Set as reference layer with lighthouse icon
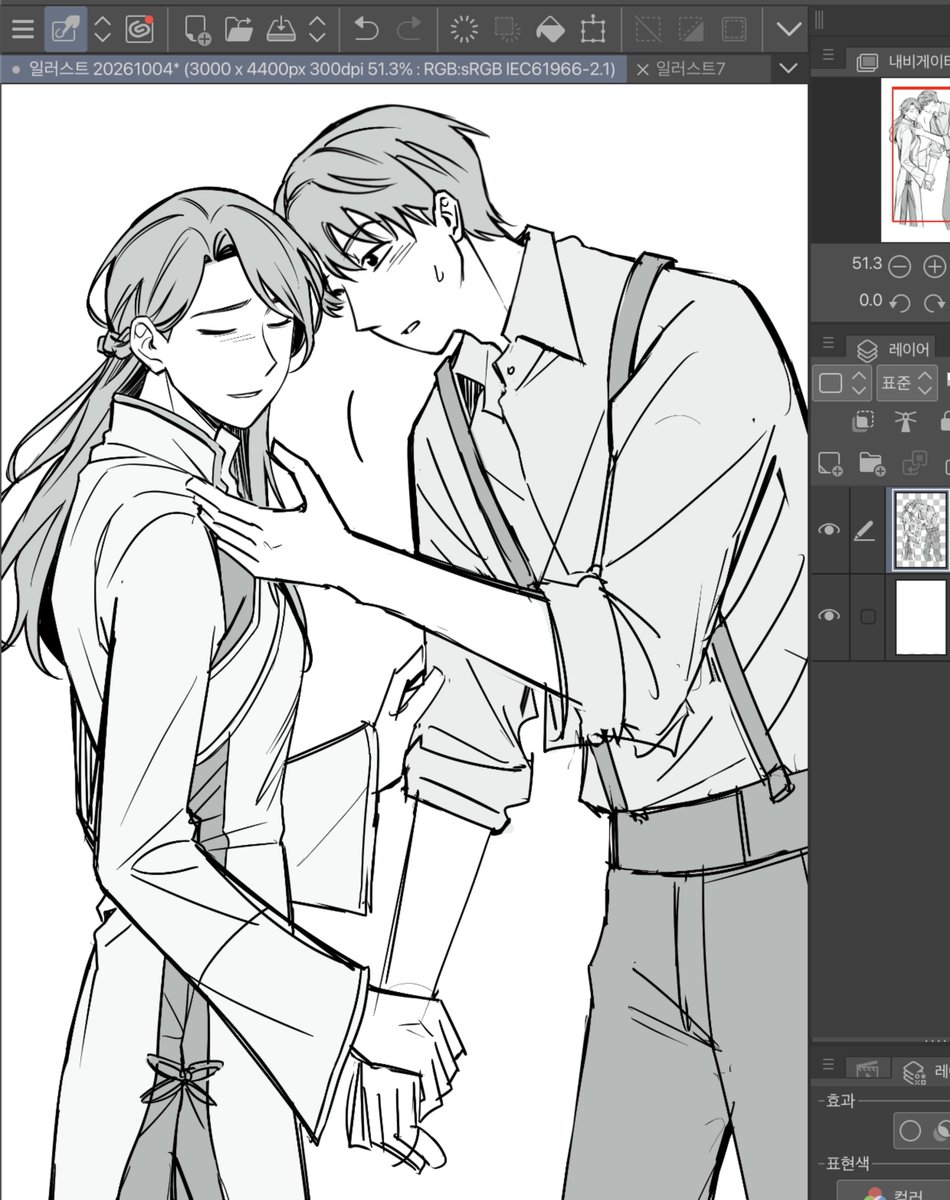 [905, 421]
